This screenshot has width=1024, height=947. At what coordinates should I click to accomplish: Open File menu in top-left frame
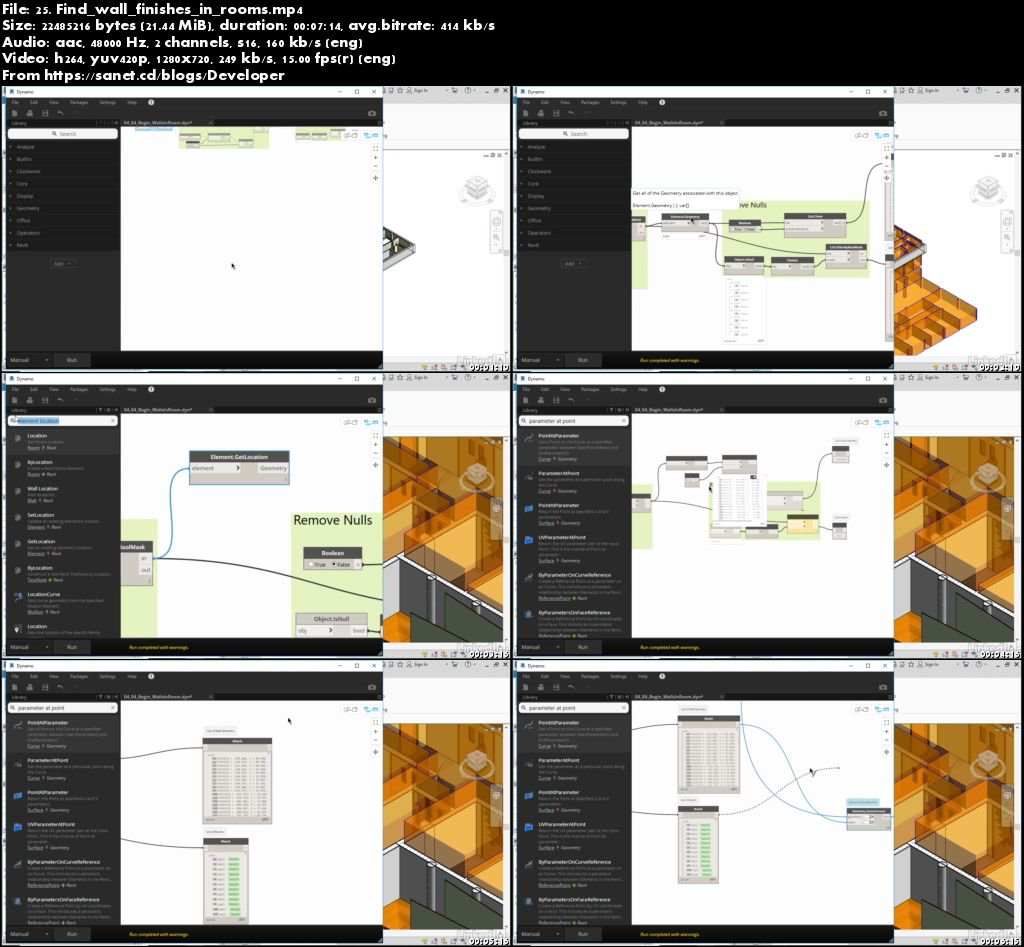[14, 103]
